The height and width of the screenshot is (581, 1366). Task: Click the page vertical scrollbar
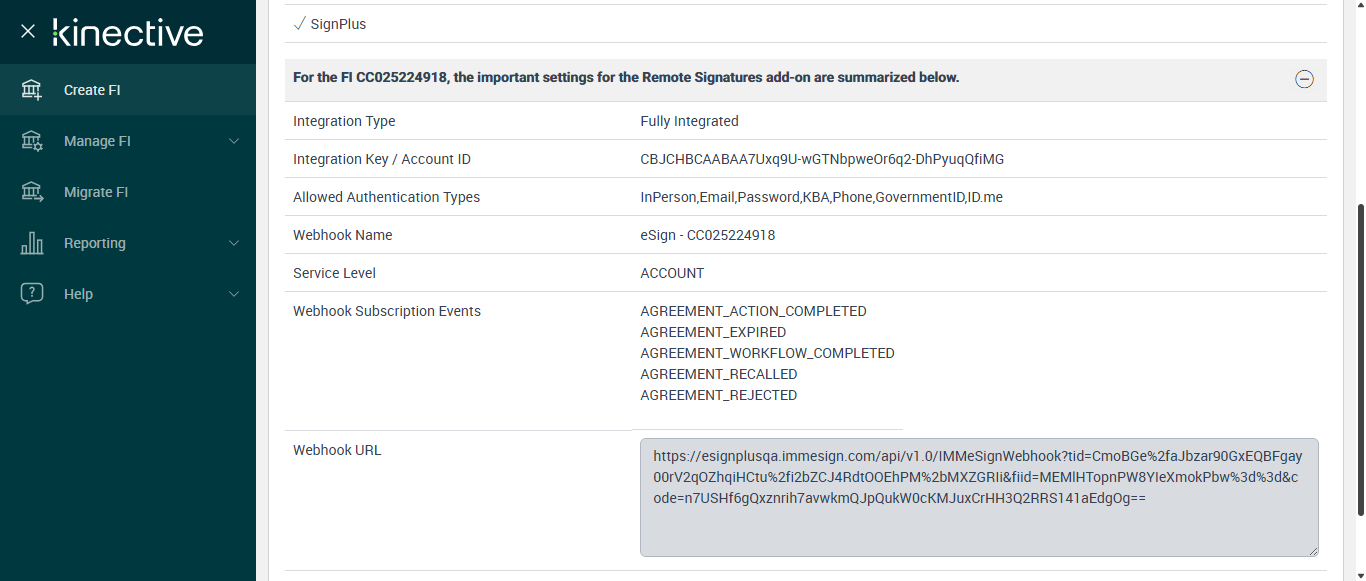coord(1359,360)
